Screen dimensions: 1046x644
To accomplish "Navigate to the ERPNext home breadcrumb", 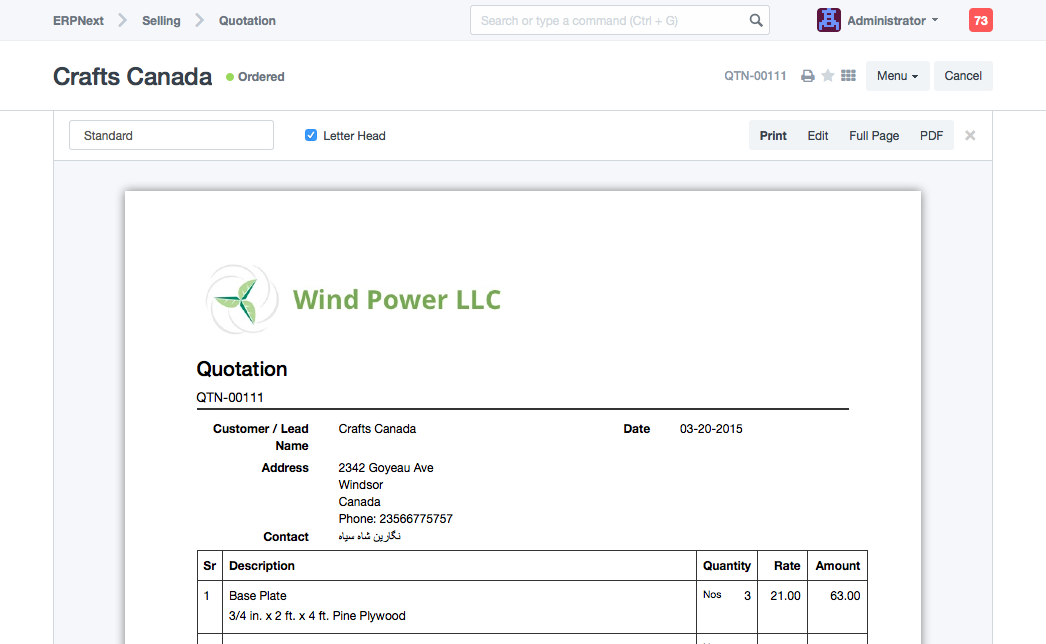I will (x=80, y=20).
